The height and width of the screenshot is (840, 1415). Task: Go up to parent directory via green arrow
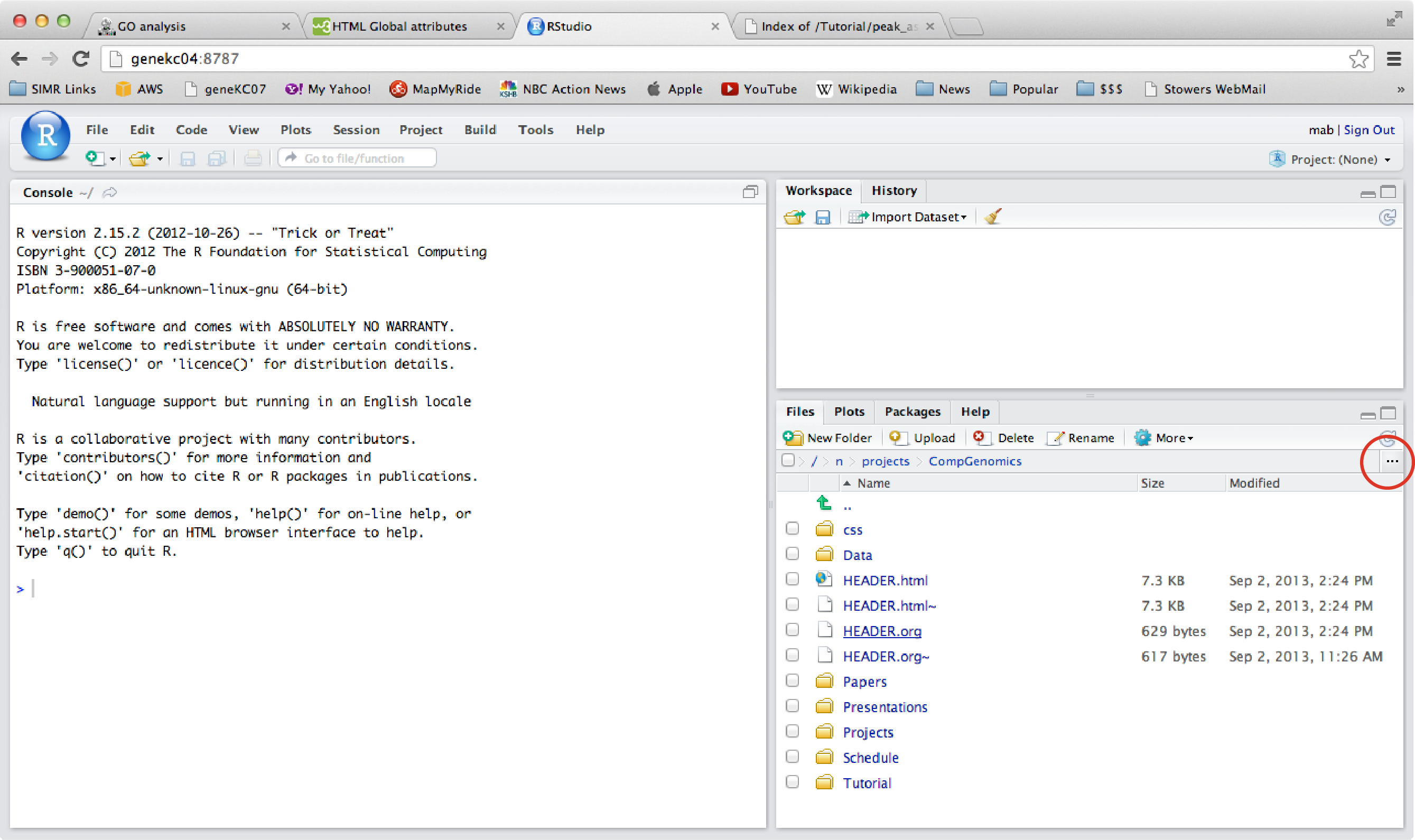(824, 502)
